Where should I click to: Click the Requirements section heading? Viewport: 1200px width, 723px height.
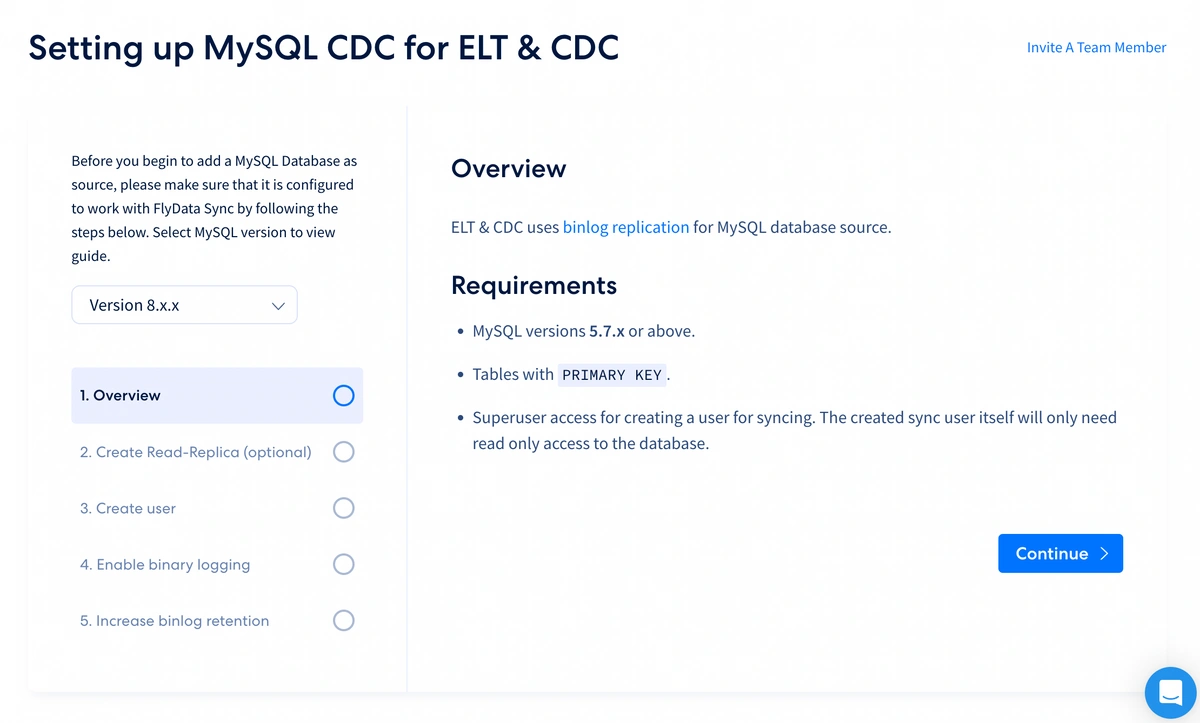click(534, 285)
